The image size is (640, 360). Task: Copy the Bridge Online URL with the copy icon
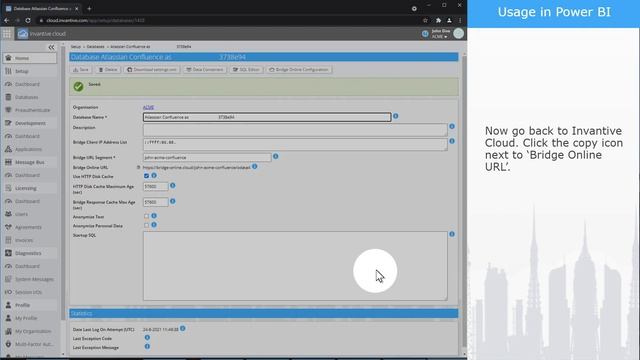click(138, 167)
